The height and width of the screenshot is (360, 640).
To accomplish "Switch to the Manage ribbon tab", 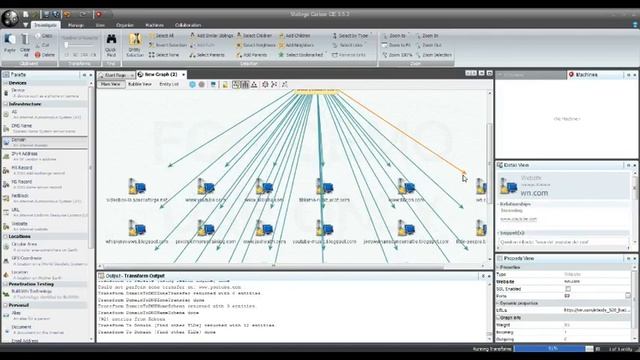I will click(x=76, y=25).
